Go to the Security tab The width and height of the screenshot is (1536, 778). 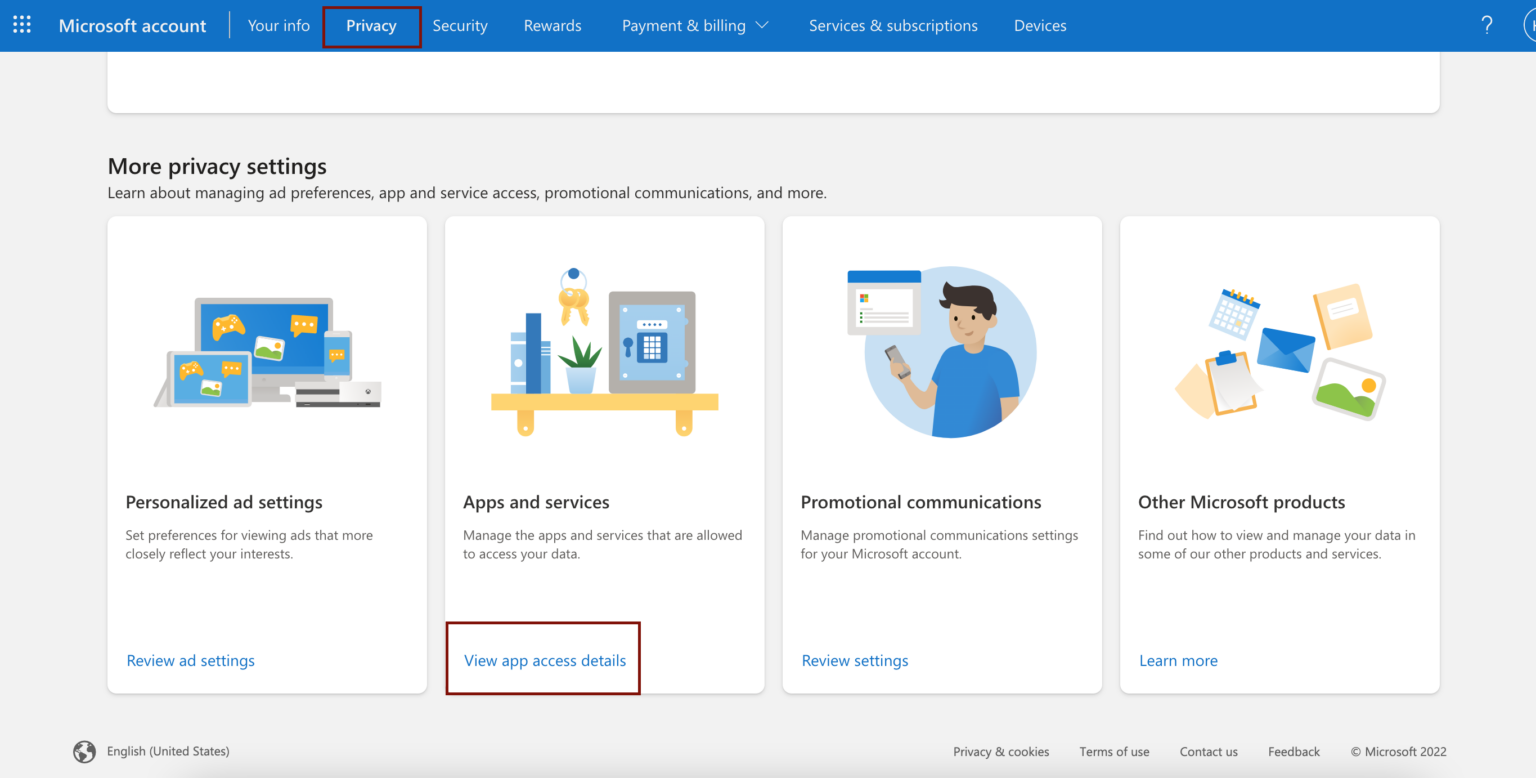460,26
